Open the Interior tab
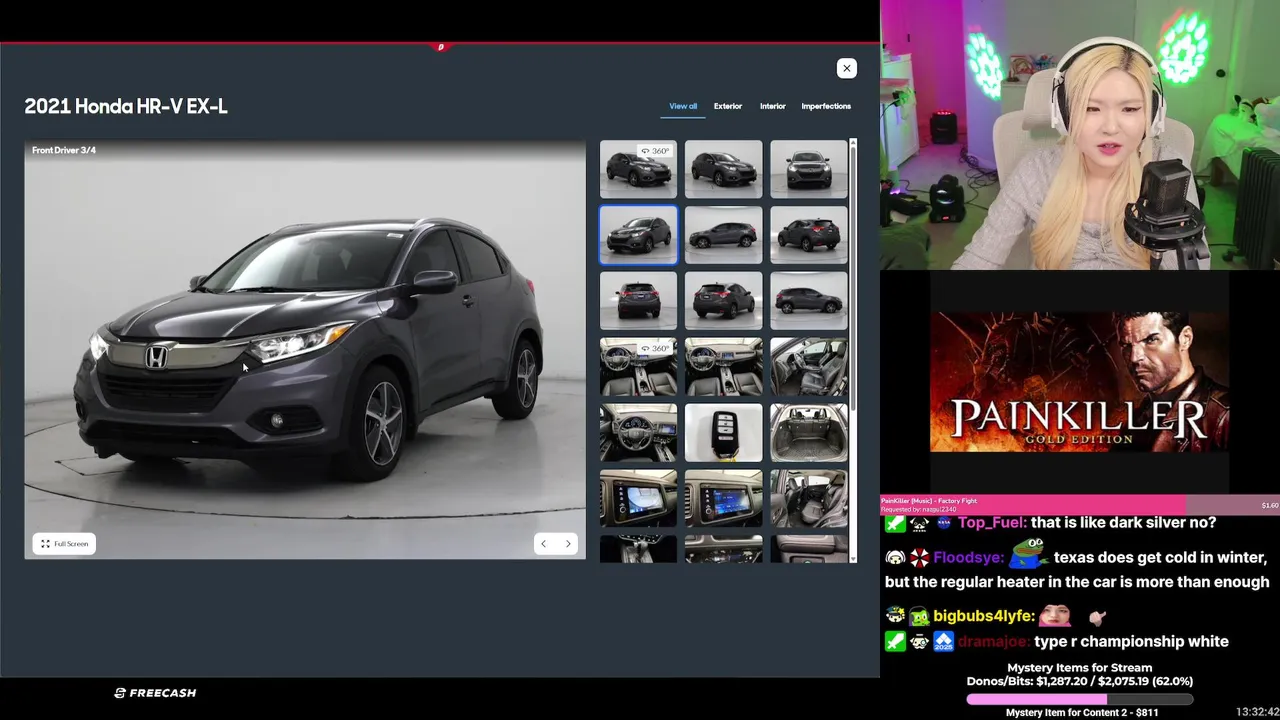This screenshot has width=1280, height=720. (772, 106)
